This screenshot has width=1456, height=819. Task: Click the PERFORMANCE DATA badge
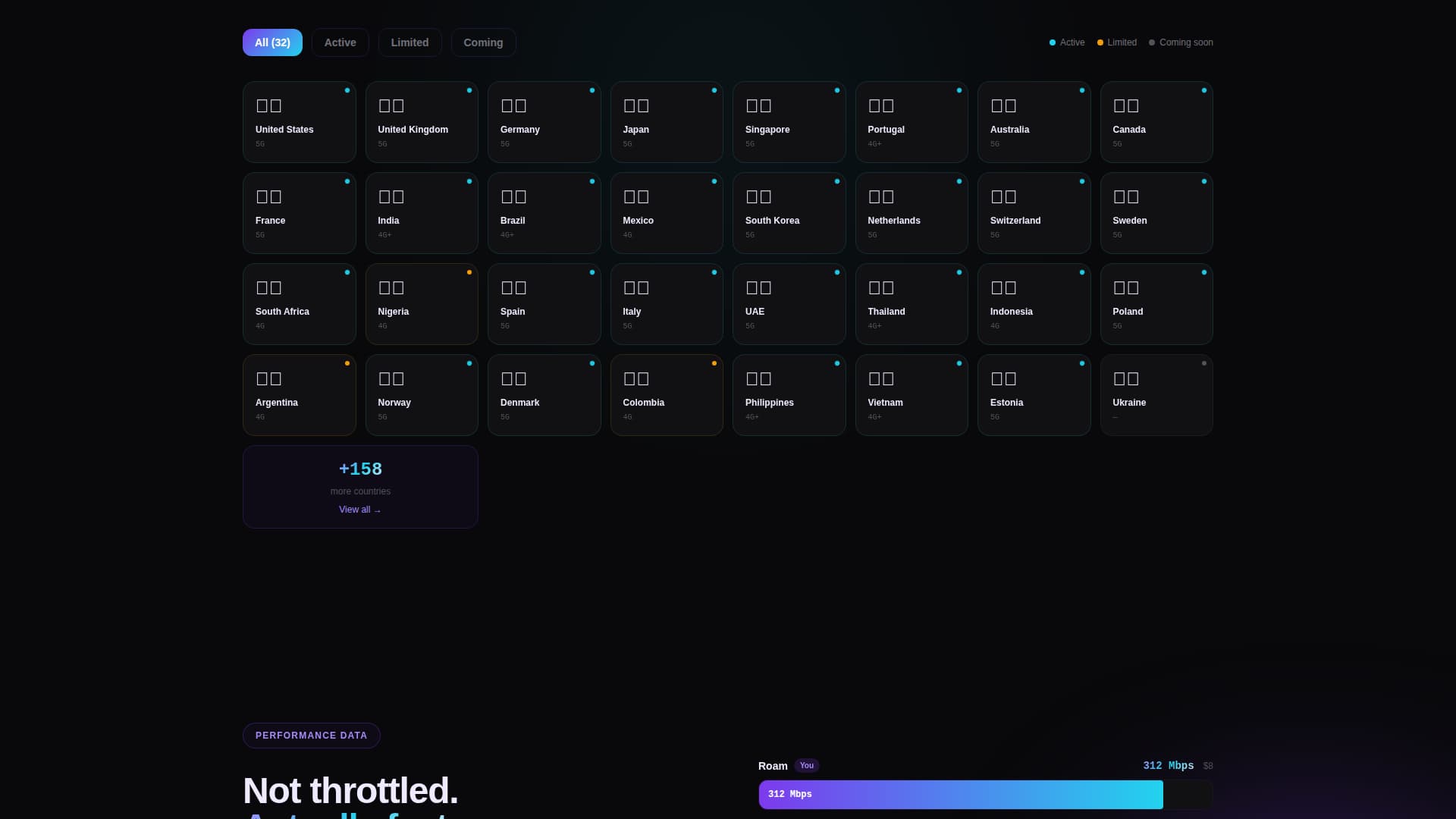coord(311,736)
